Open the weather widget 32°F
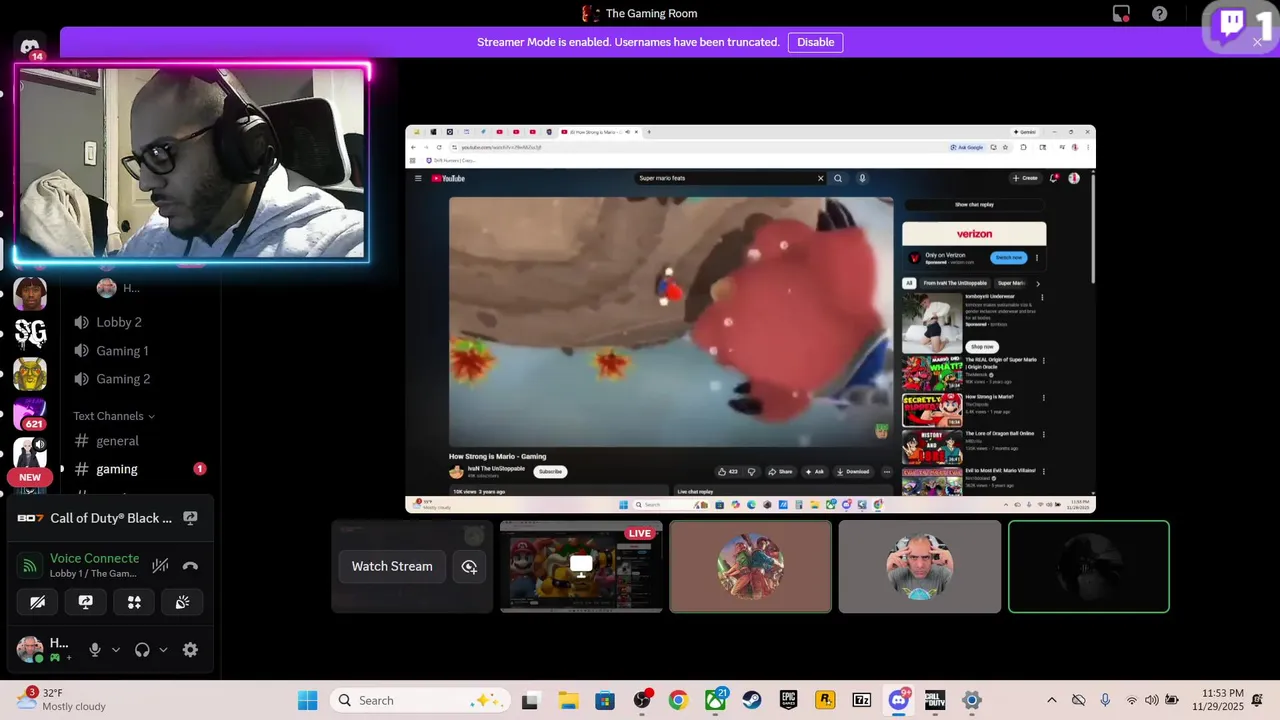 [62, 699]
